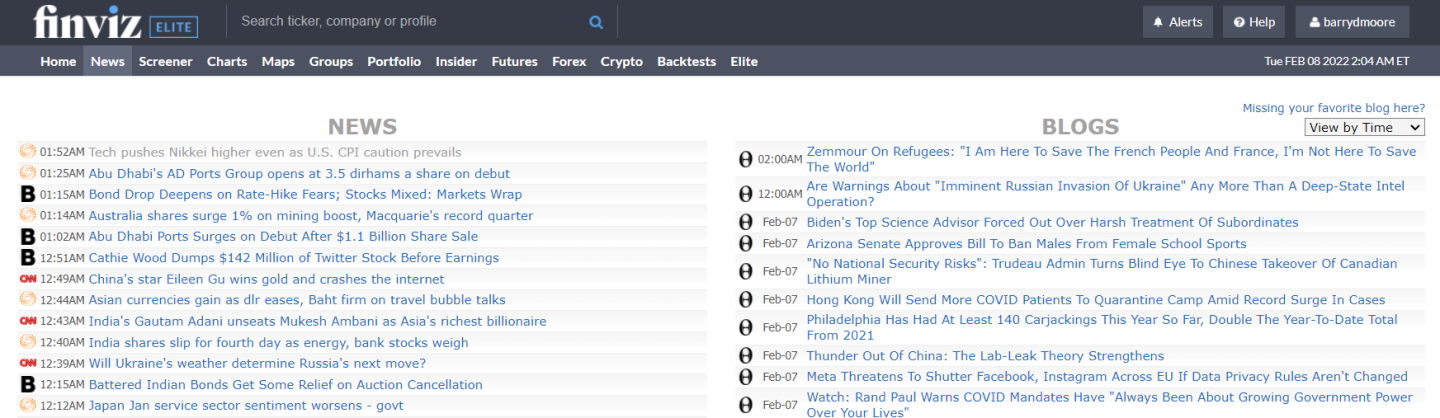Open the View by Time dropdown

[x=1364, y=127]
